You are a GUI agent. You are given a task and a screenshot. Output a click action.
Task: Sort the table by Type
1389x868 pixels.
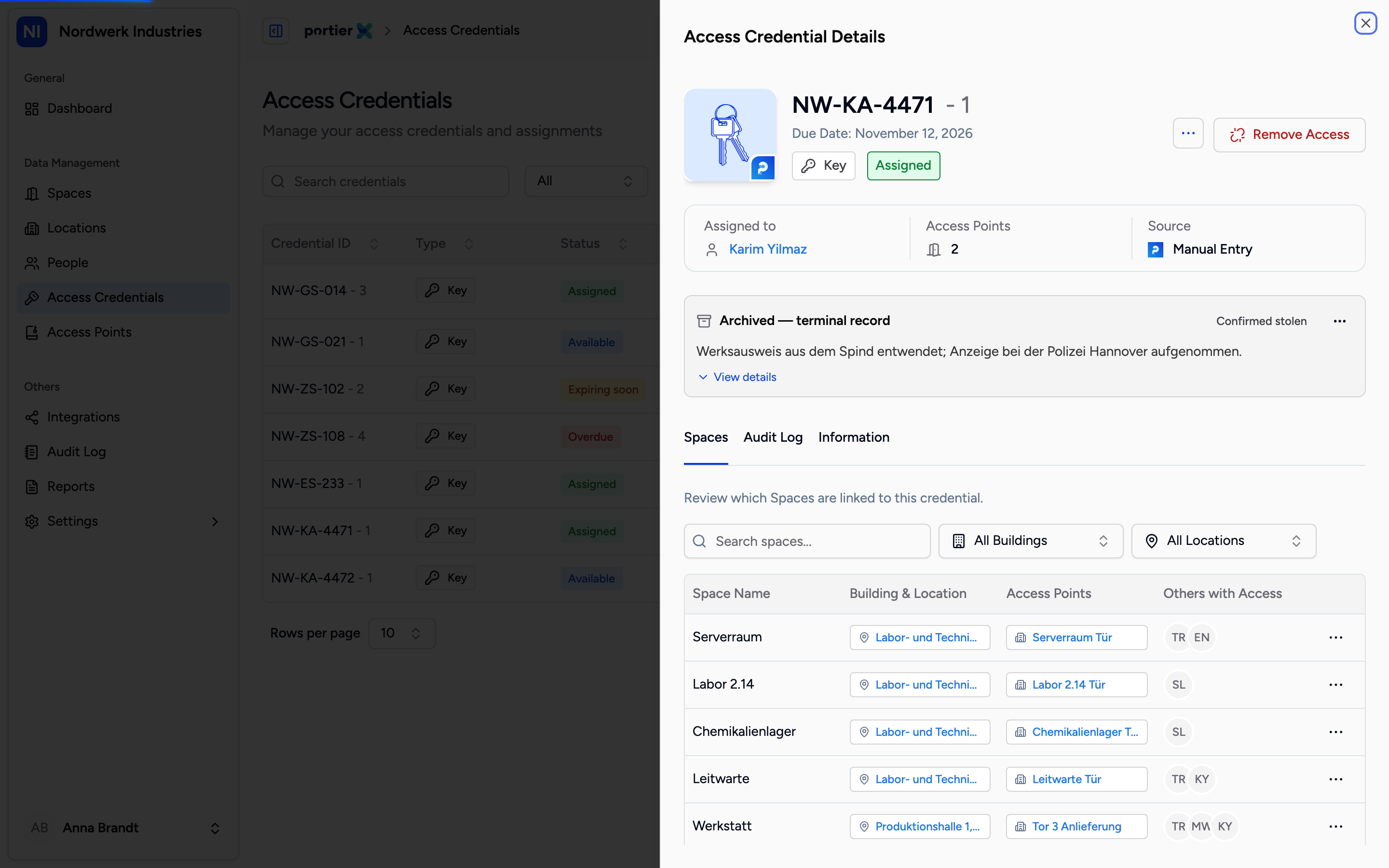pos(444,244)
